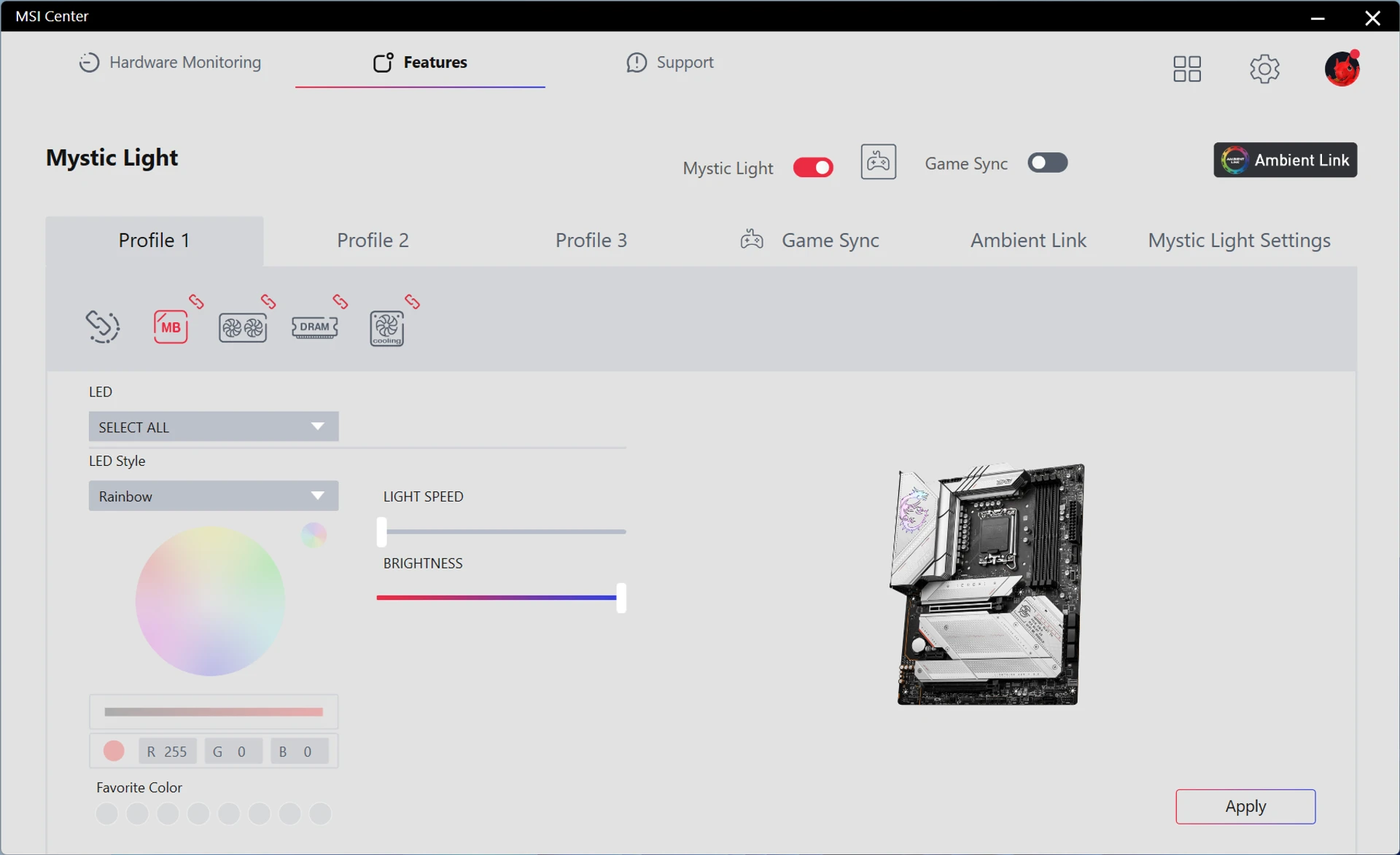Pick a color on the color wheel
This screenshot has width=1400, height=855.
coord(210,601)
